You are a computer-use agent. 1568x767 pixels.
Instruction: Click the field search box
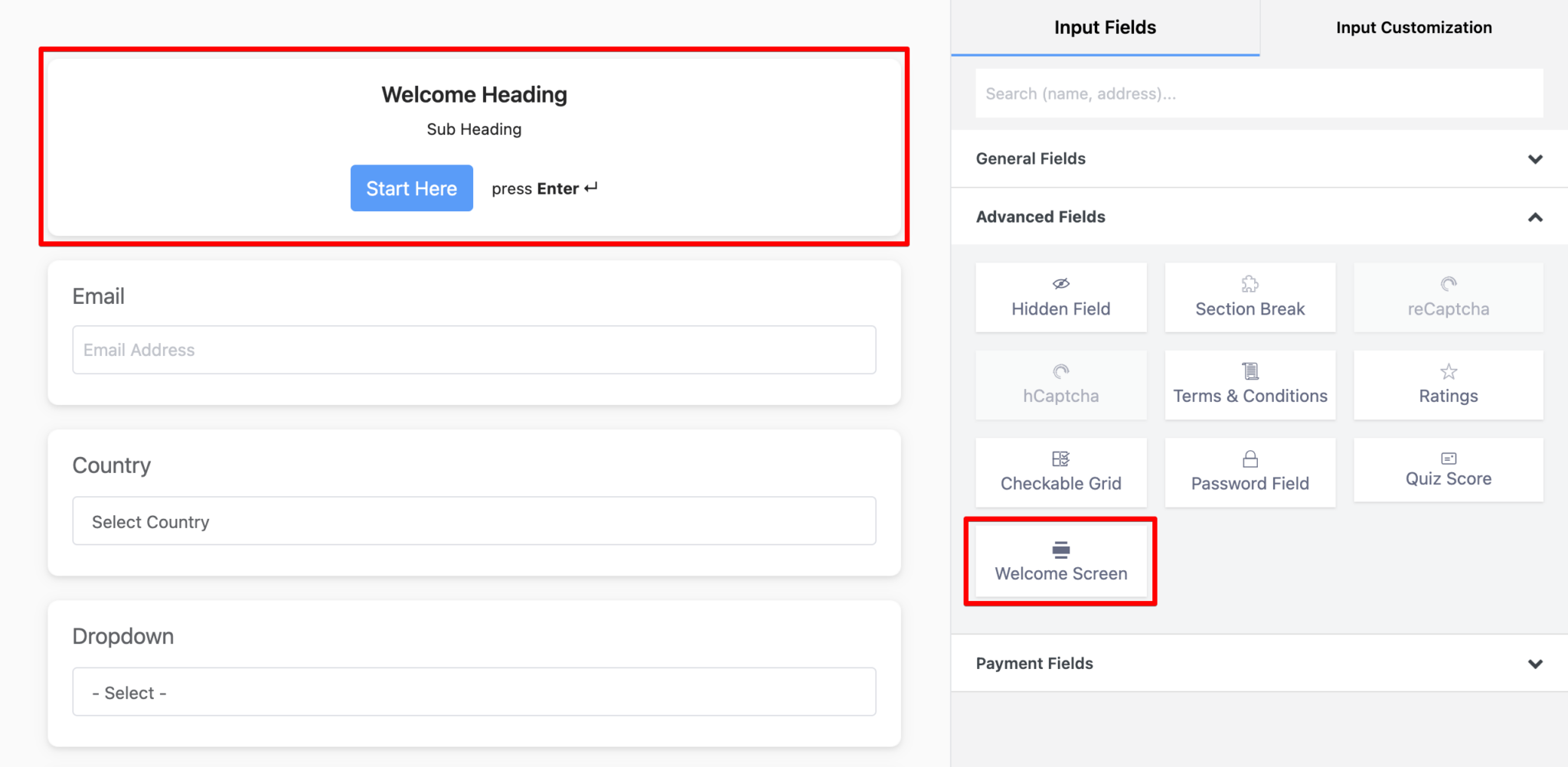1258,93
